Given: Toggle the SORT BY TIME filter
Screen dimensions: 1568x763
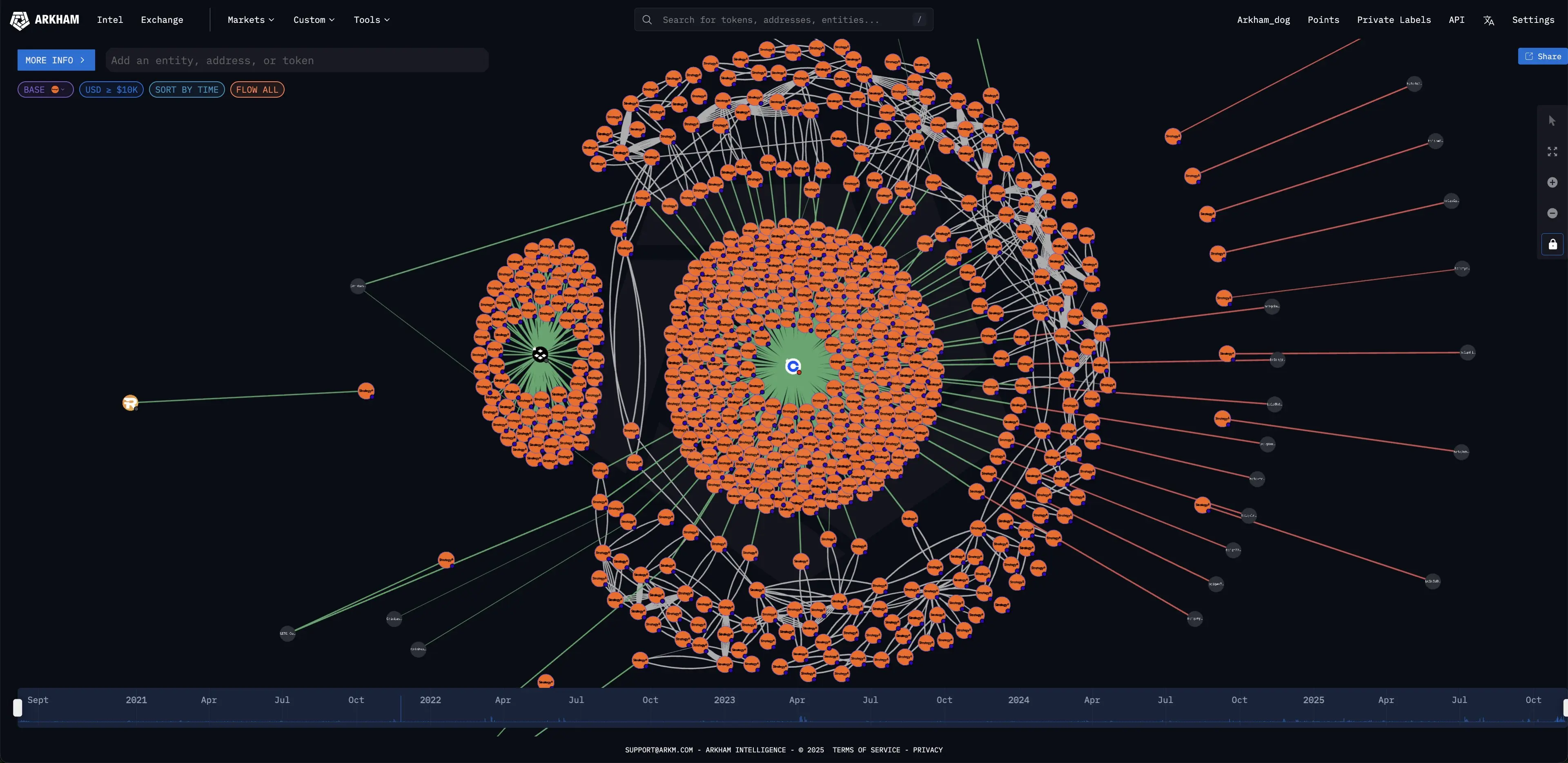Looking at the screenshot, I should pos(186,89).
